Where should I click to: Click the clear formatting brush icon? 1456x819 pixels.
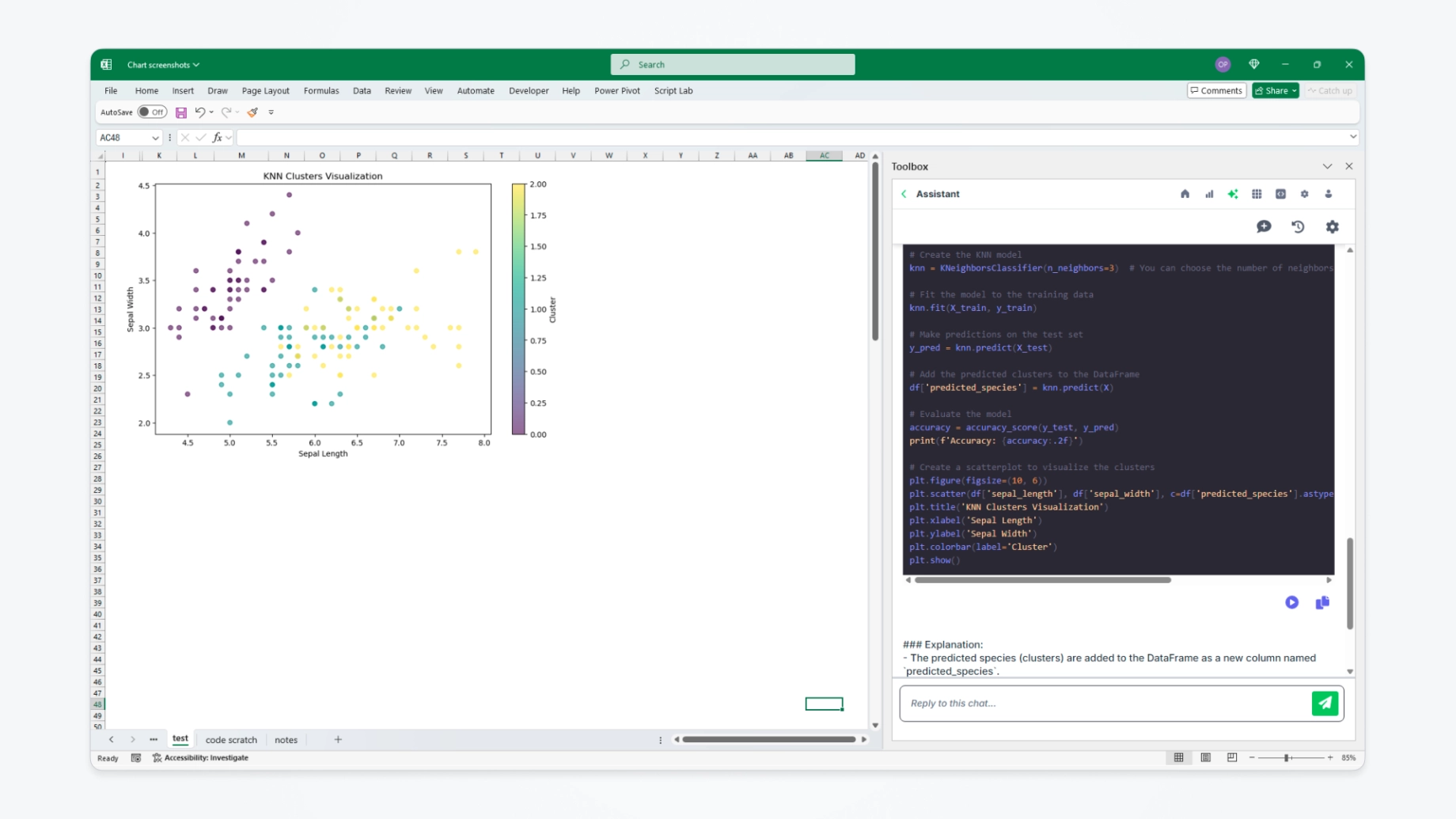[x=252, y=112]
